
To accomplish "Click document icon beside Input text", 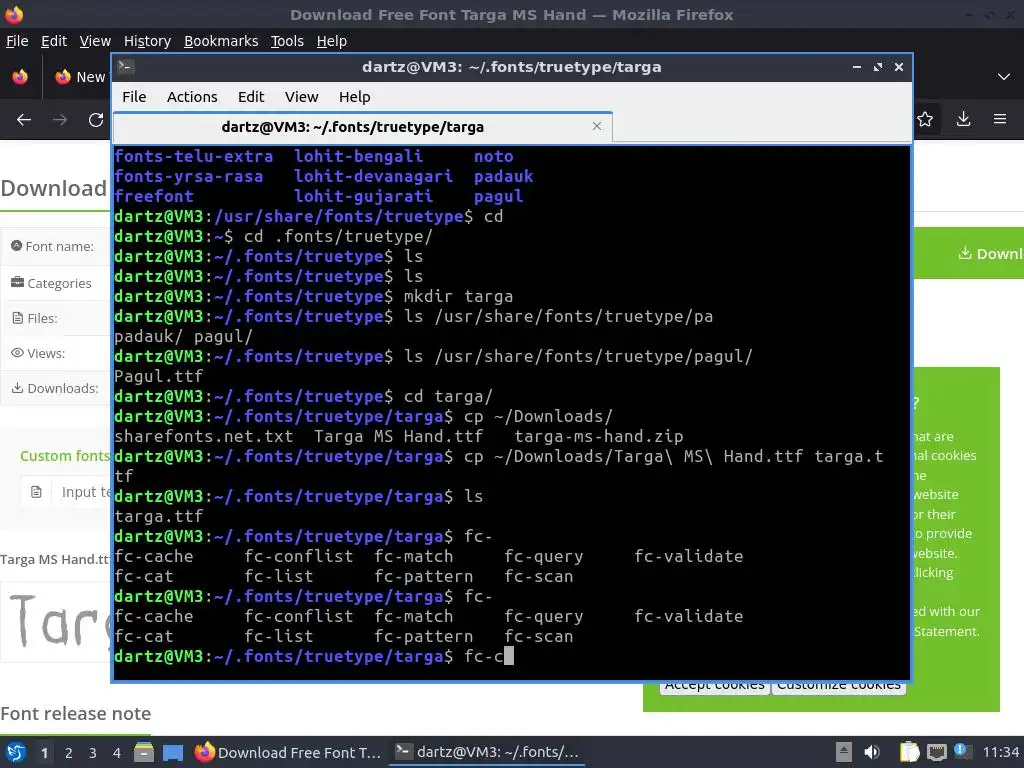I will point(37,492).
